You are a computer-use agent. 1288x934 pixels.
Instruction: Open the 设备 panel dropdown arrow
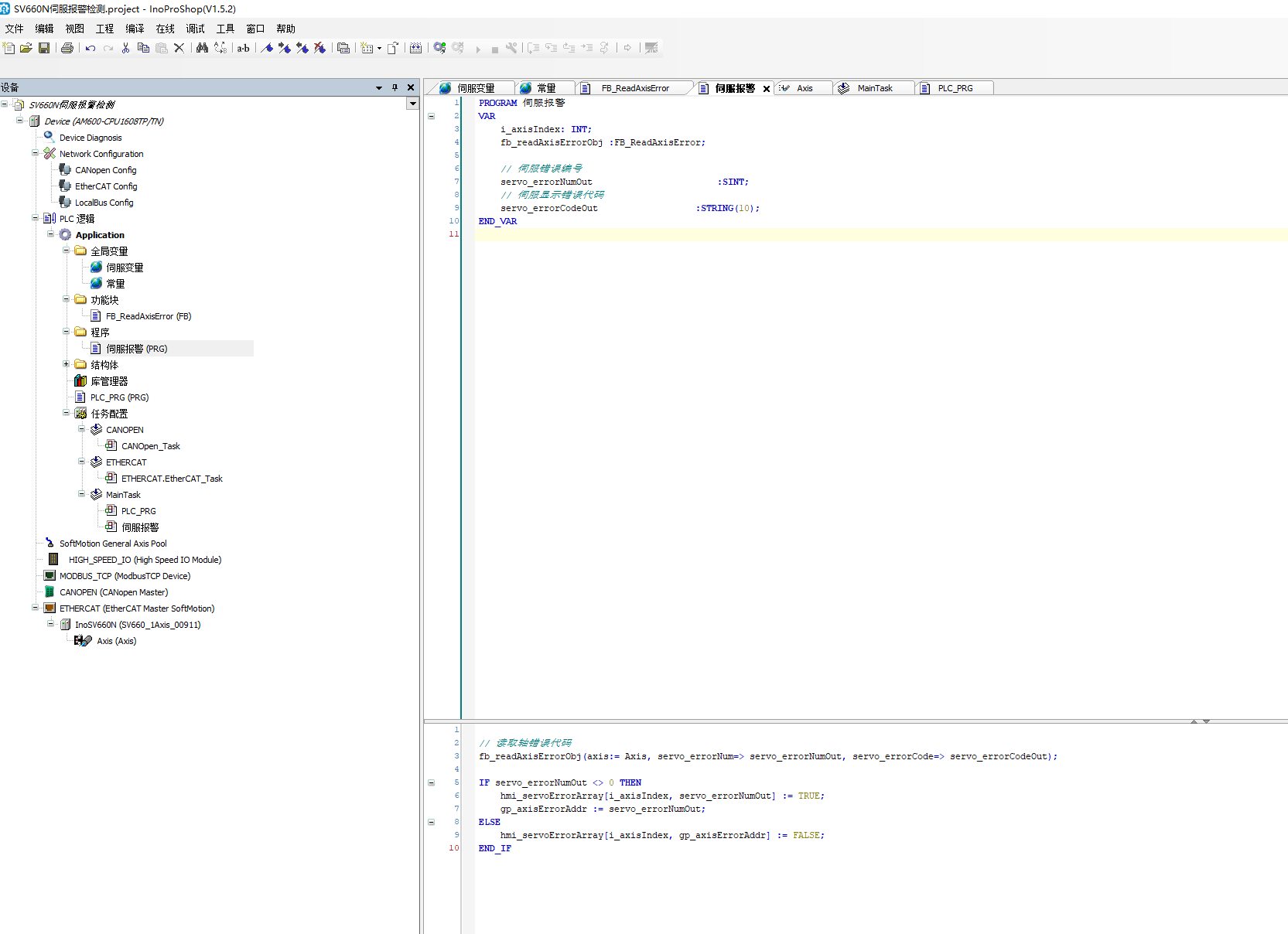379,88
